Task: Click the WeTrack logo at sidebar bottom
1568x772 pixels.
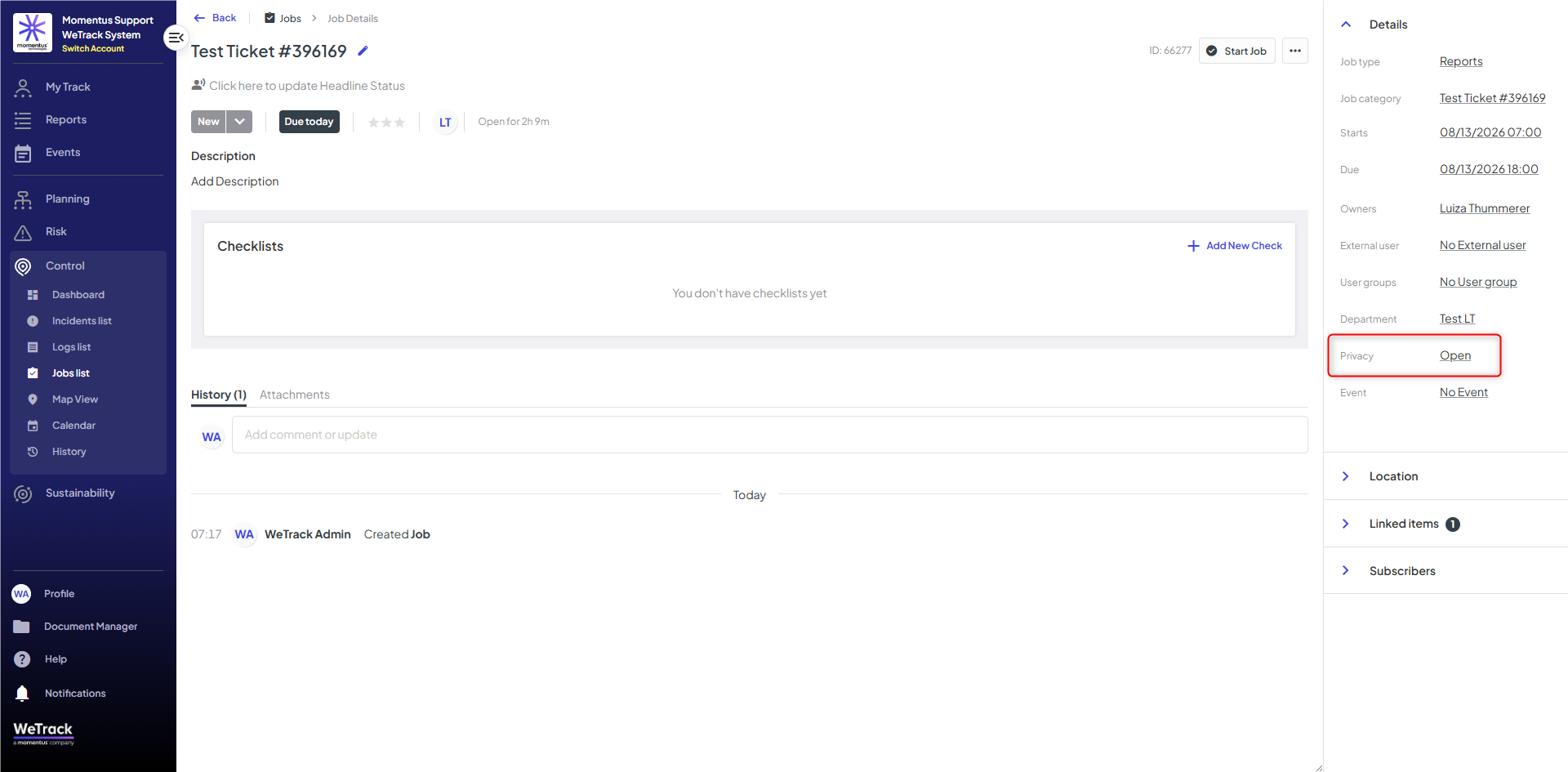Action: click(43, 733)
